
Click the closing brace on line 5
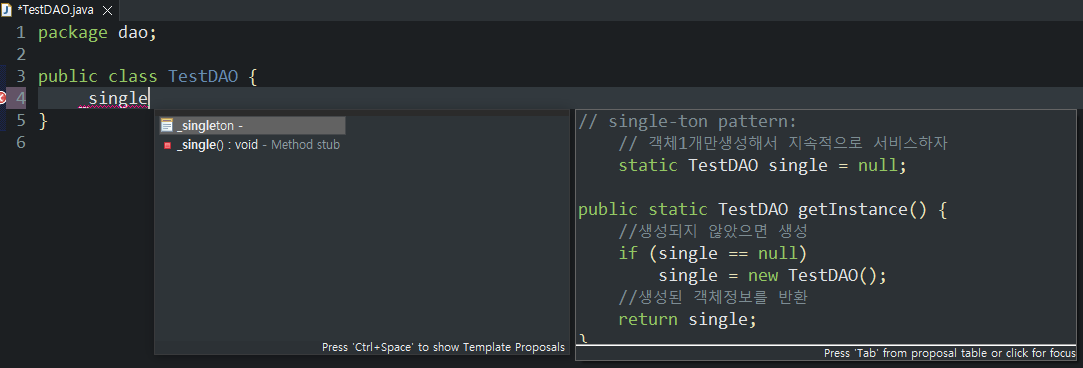44,121
